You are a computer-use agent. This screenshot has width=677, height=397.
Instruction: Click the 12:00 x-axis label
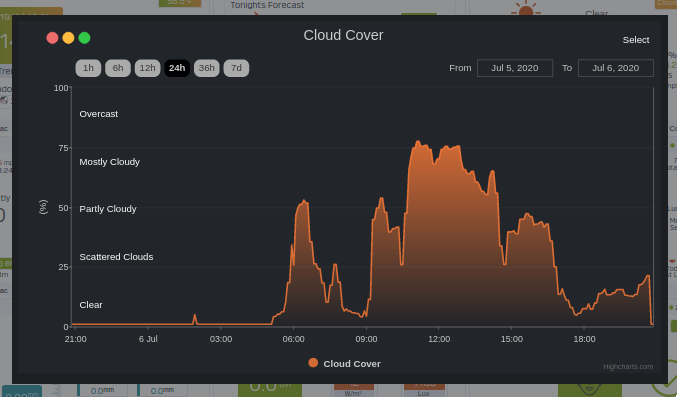click(439, 339)
